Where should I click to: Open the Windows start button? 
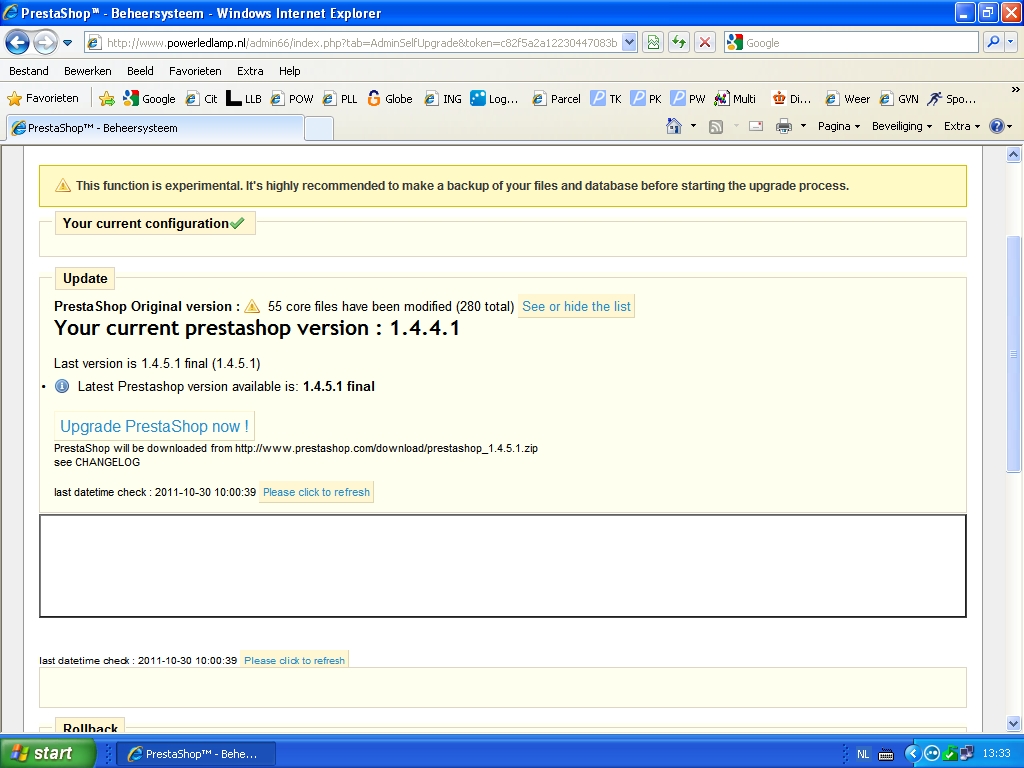[x=48, y=753]
